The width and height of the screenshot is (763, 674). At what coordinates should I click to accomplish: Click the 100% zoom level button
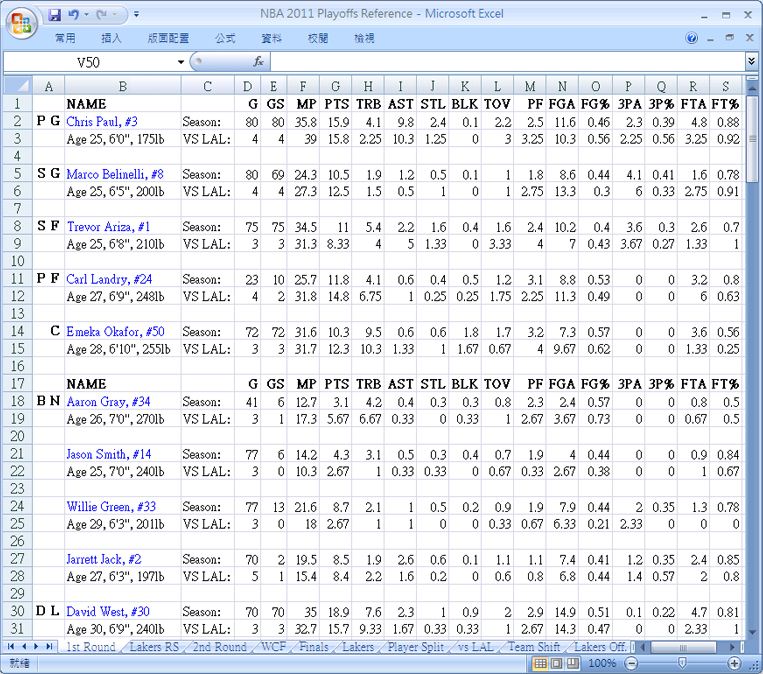click(x=602, y=663)
